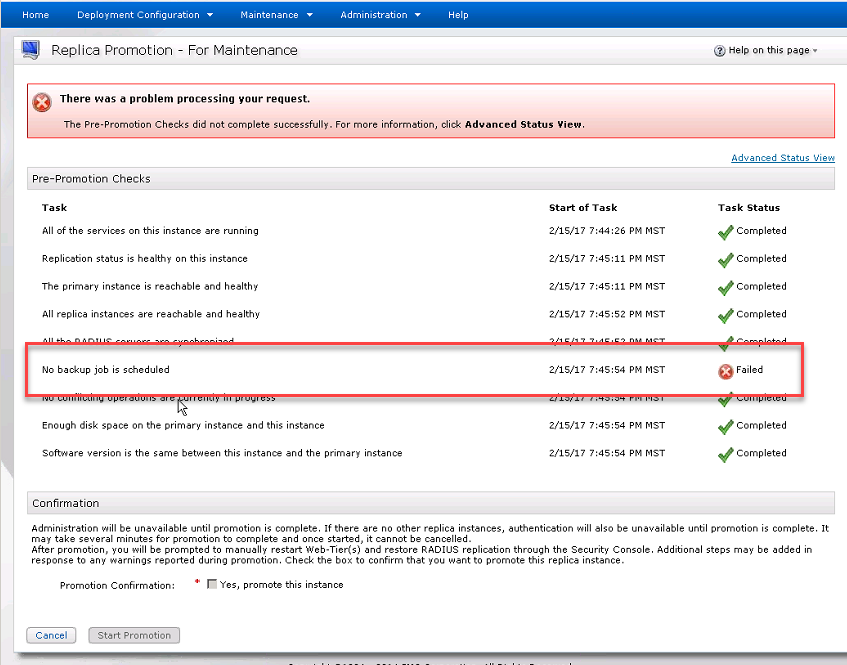Click green checkmark for services running task

point(725,232)
